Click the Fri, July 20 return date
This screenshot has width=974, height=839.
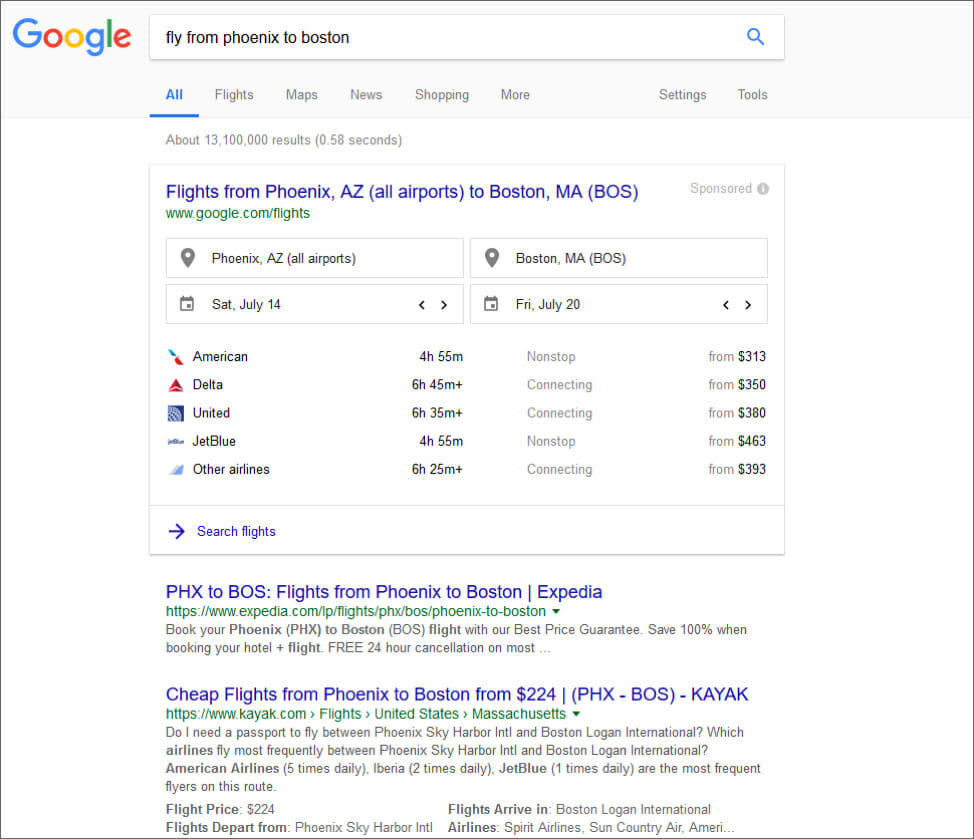pyautogui.click(x=548, y=304)
